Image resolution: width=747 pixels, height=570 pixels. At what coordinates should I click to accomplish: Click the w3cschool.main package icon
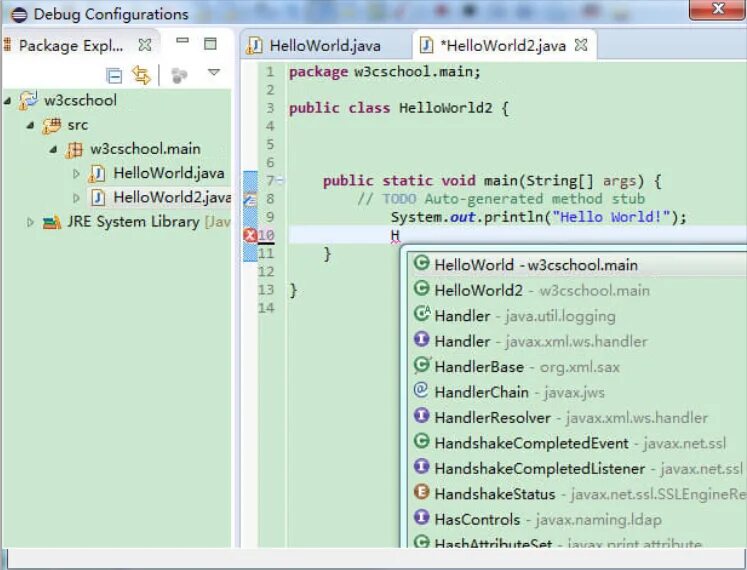pyautogui.click(x=74, y=150)
